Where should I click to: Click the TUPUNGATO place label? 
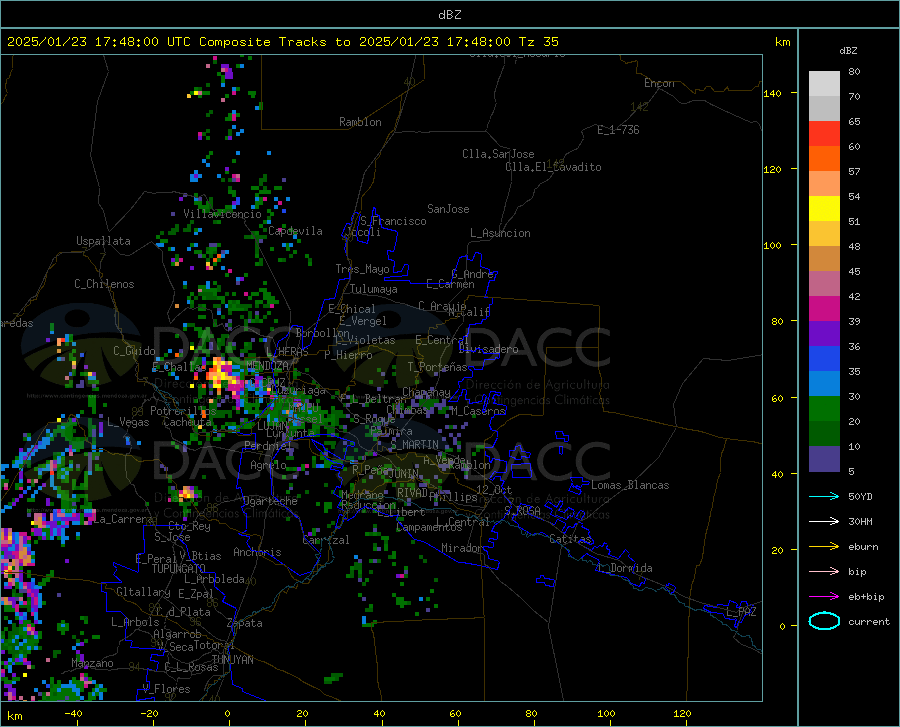point(179,569)
